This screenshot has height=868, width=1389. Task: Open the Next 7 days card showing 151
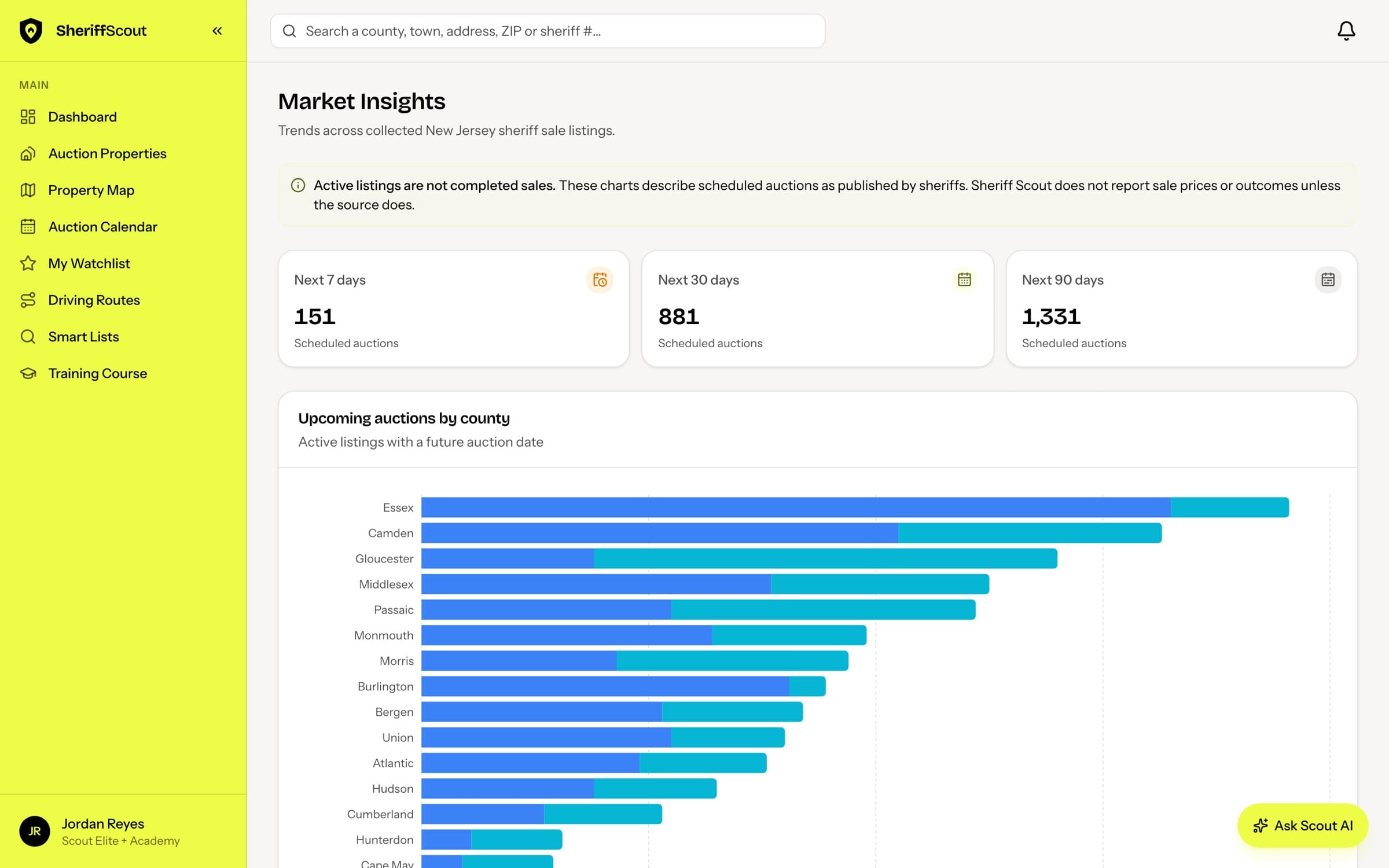(x=454, y=308)
